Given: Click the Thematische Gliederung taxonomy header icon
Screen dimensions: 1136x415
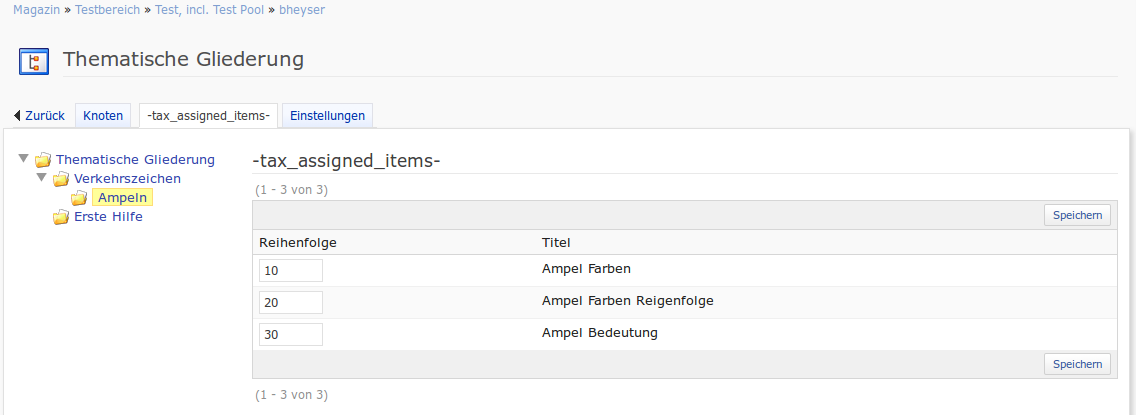Looking at the screenshot, I should tap(34, 61).
